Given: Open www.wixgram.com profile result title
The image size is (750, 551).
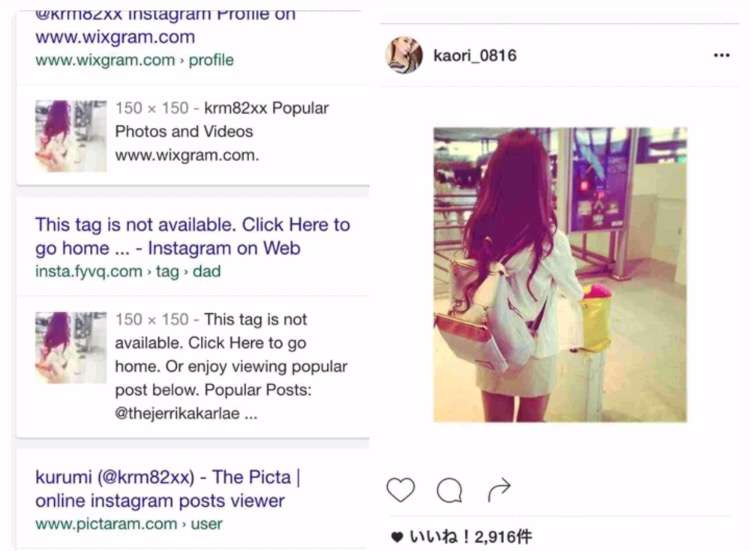Looking at the screenshot, I should pos(165,26).
